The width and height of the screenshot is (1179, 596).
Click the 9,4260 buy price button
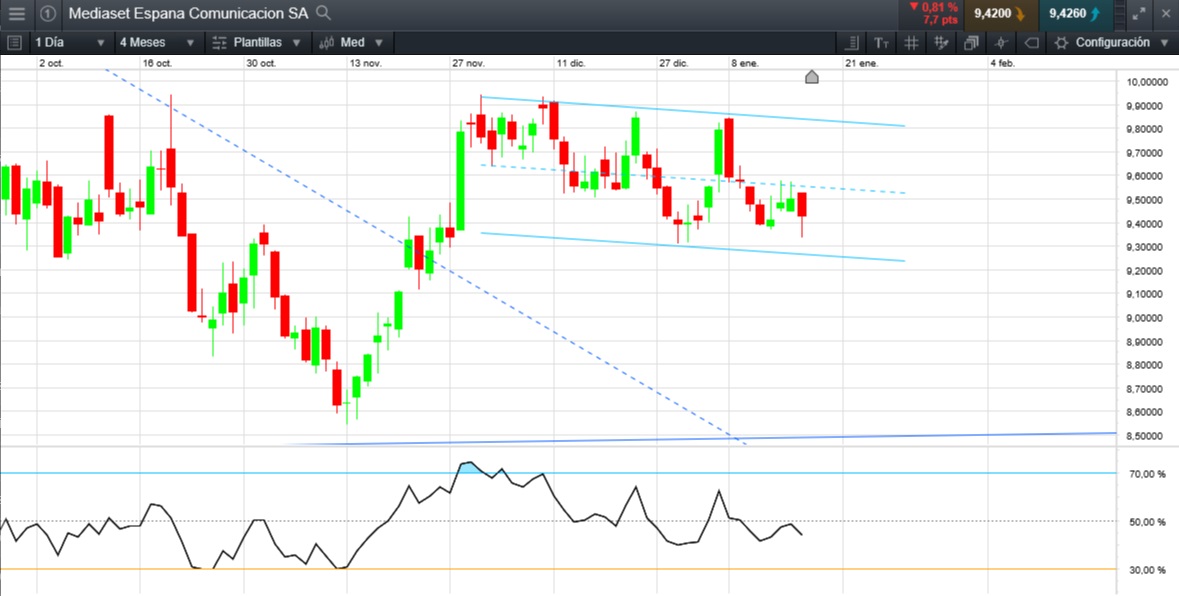coord(1075,14)
